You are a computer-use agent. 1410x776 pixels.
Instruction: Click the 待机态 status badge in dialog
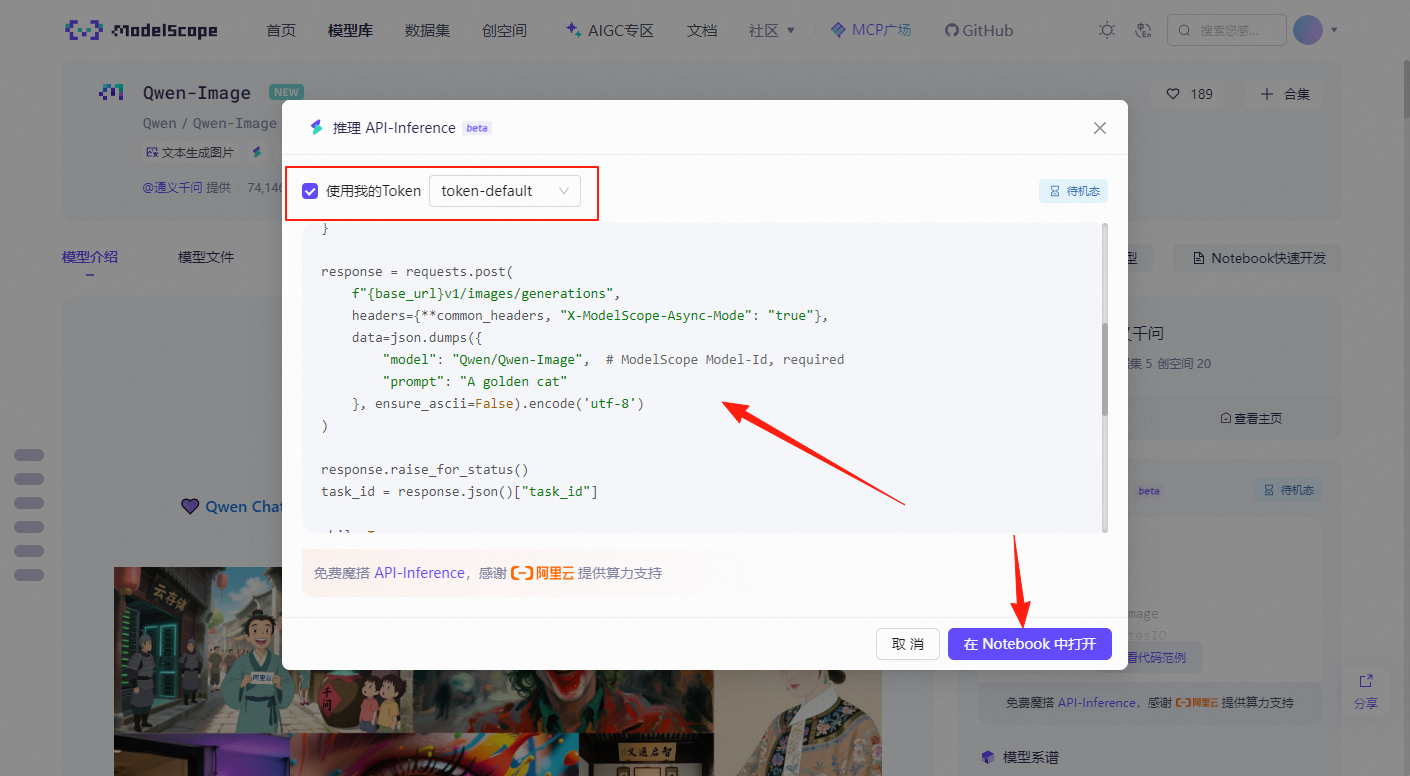pos(1073,191)
